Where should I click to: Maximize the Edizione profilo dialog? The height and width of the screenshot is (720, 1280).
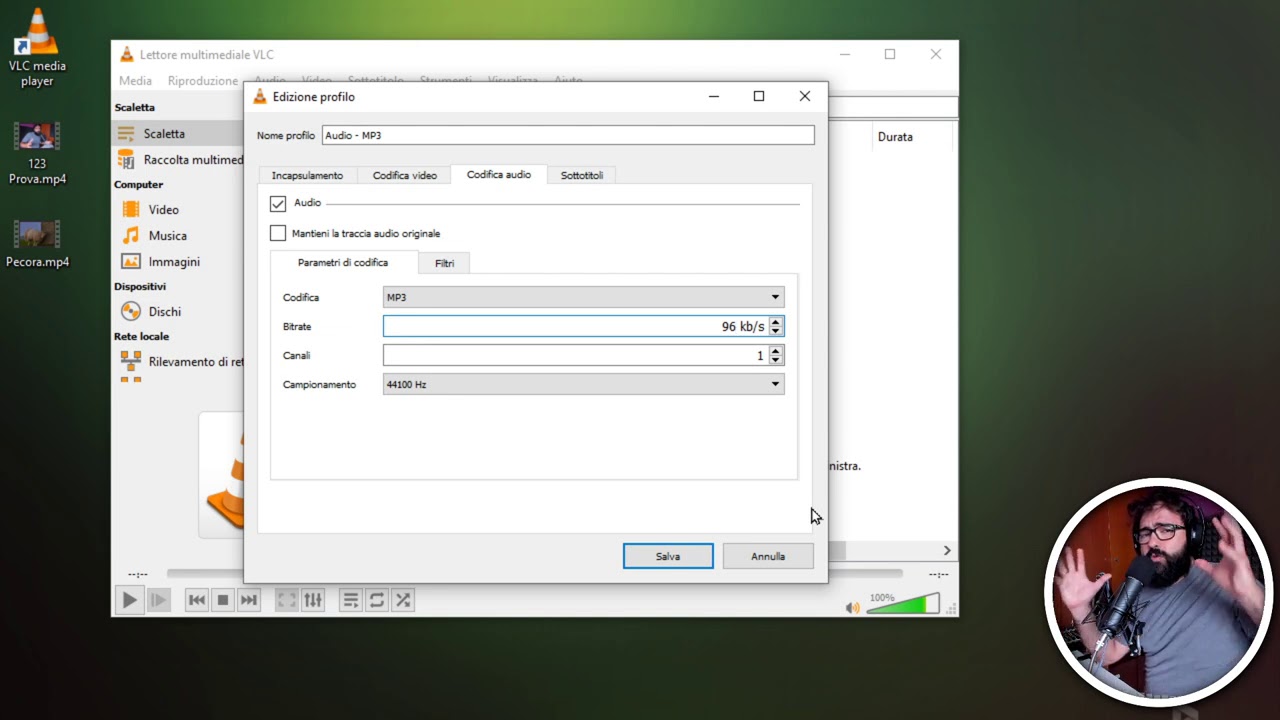[x=759, y=96]
